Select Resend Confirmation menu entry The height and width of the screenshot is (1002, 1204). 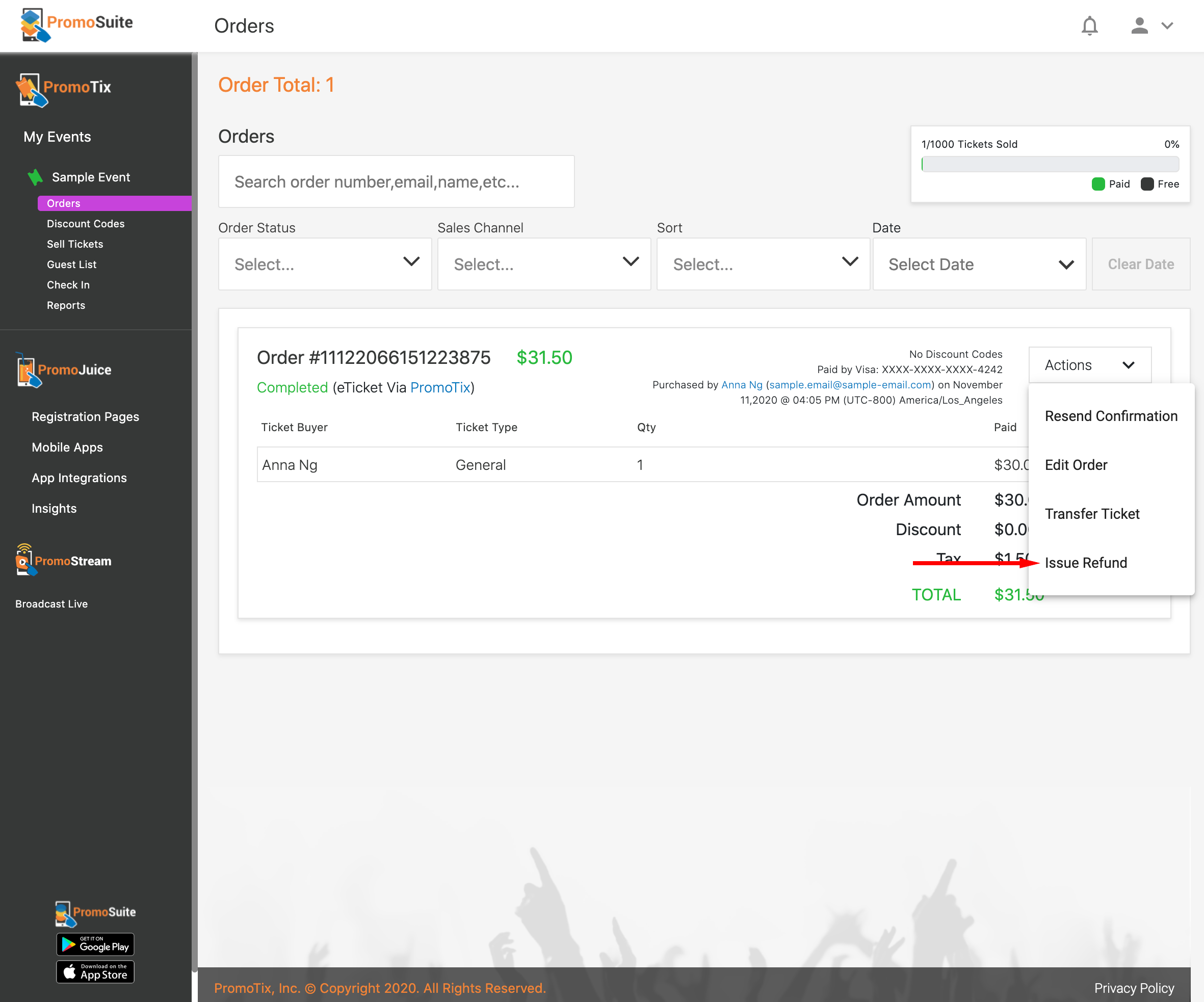pos(1111,415)
